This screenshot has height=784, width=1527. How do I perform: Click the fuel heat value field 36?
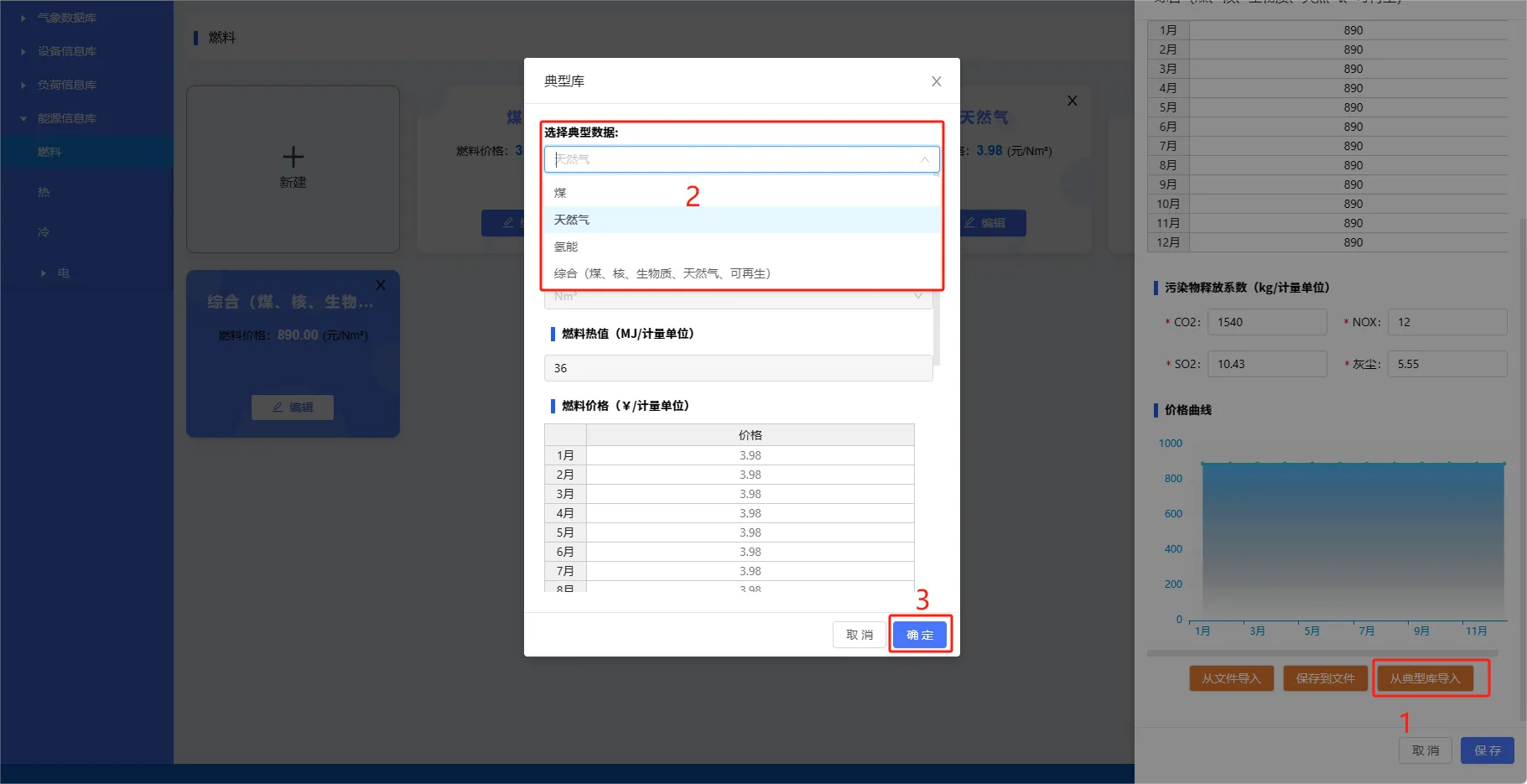coord(738,368)
